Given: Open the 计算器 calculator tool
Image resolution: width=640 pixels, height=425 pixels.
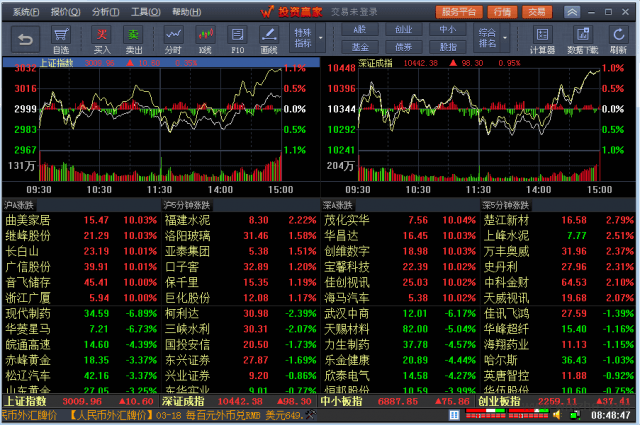Looking at the screenshot, I should (x=542, y=40).
